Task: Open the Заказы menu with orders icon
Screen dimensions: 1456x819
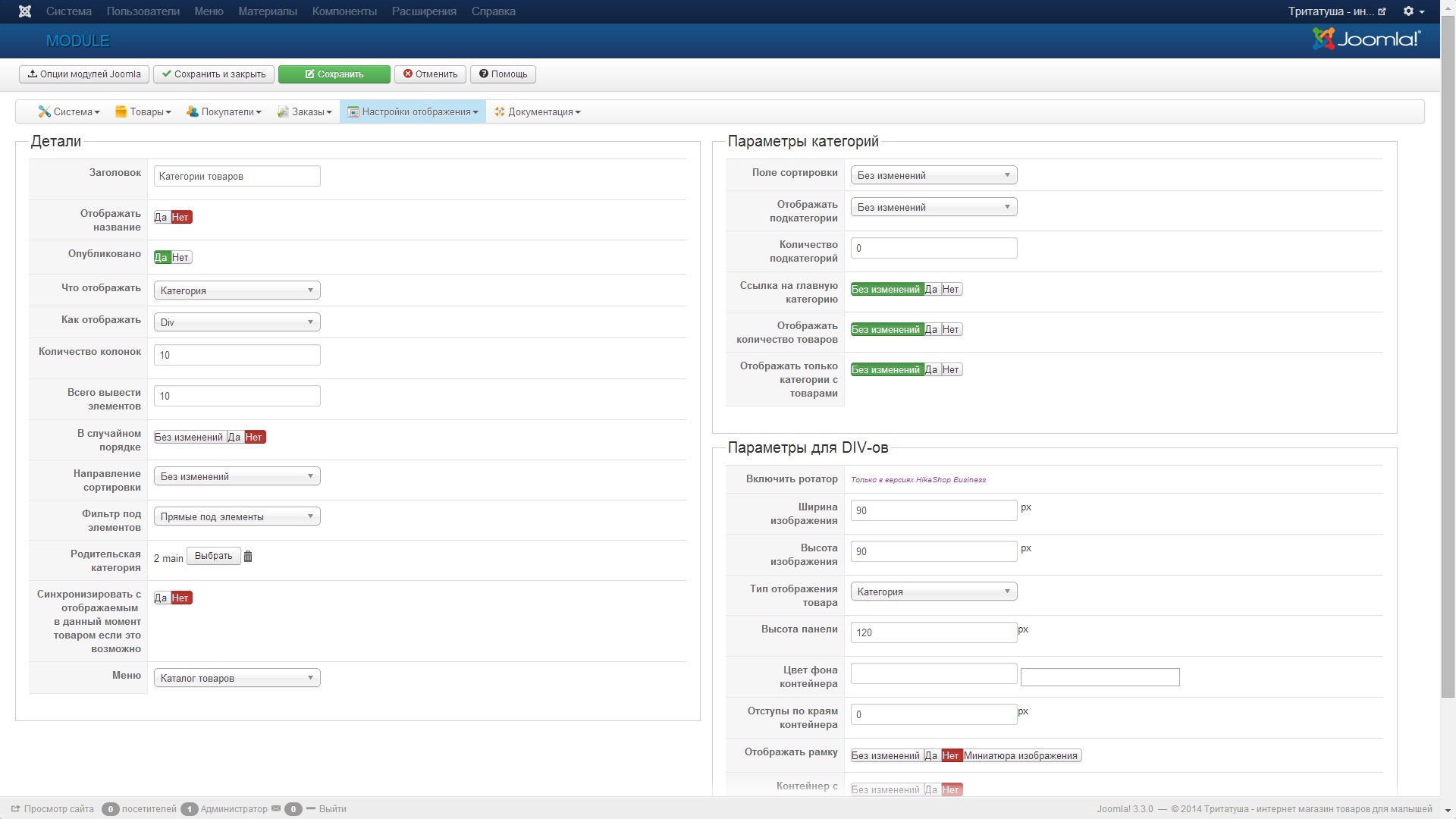Action: pos(305,112)
